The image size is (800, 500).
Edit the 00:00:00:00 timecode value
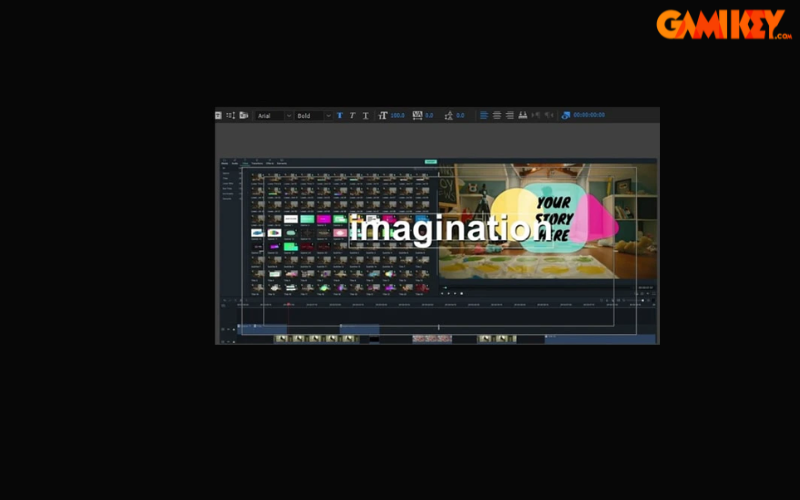589,115
